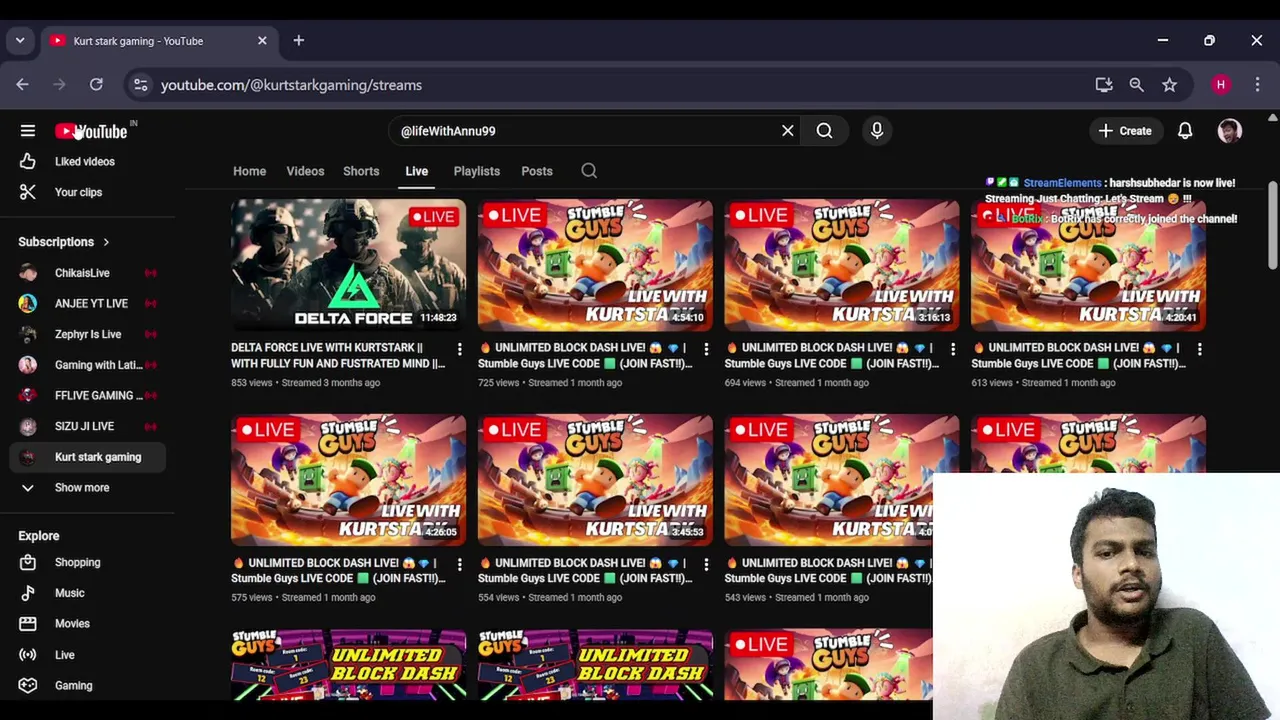Viewport: 1280px width, 720px height.
Task: Open Shopping in Explore
Action: tap(88, 562)
